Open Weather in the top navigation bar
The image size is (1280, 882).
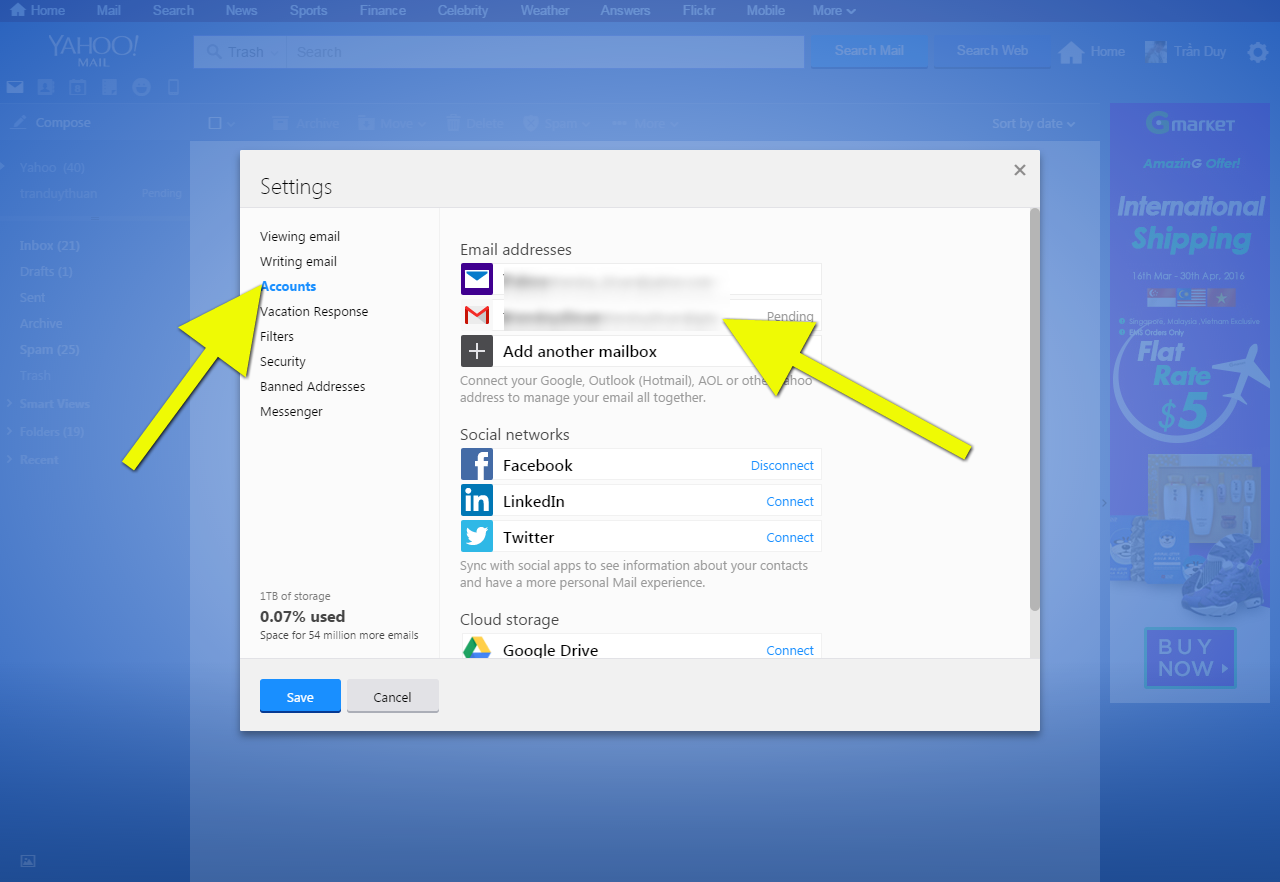point(545,10)
